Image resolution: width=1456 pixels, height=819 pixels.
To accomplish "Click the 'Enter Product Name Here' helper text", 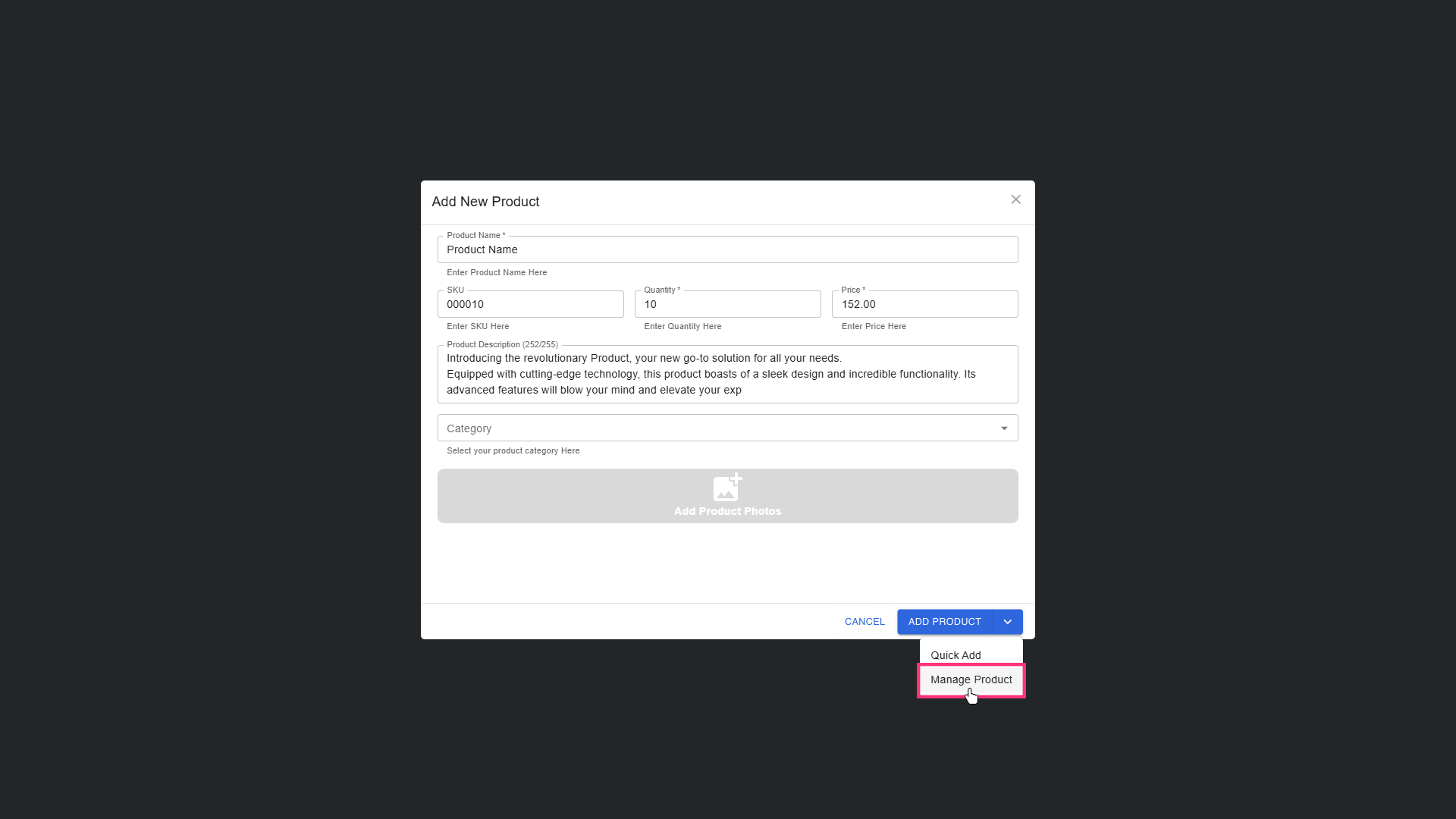I will pos(496,272).
